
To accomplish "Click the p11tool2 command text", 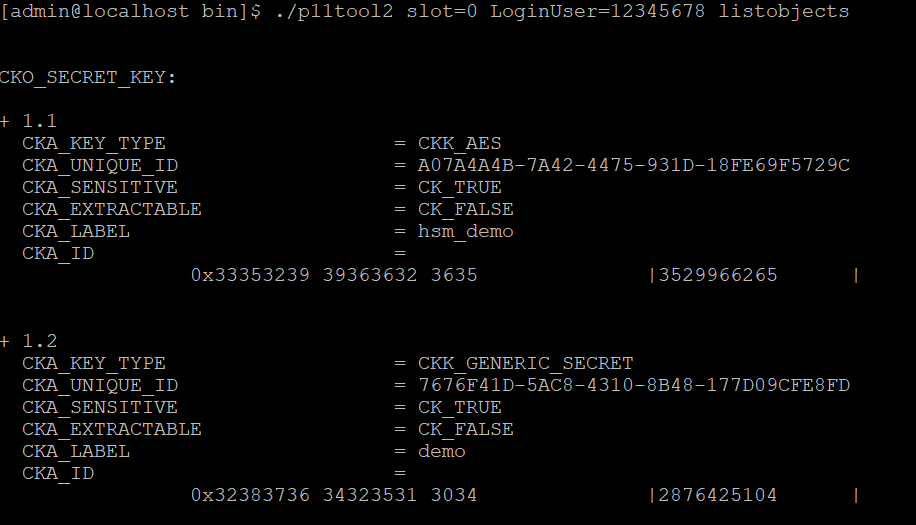I will click(334, 11).
